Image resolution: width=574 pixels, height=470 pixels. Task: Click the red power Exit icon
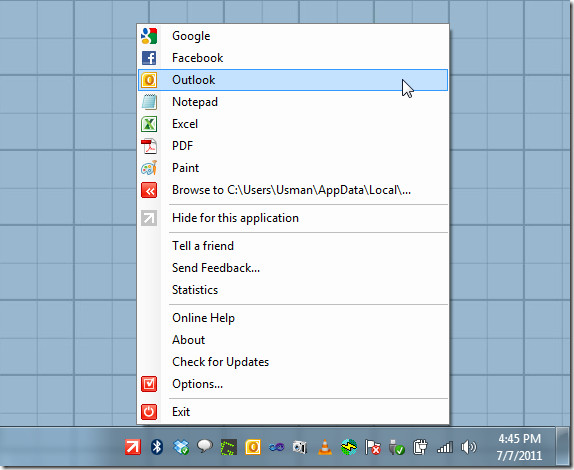tap(149, 412)
